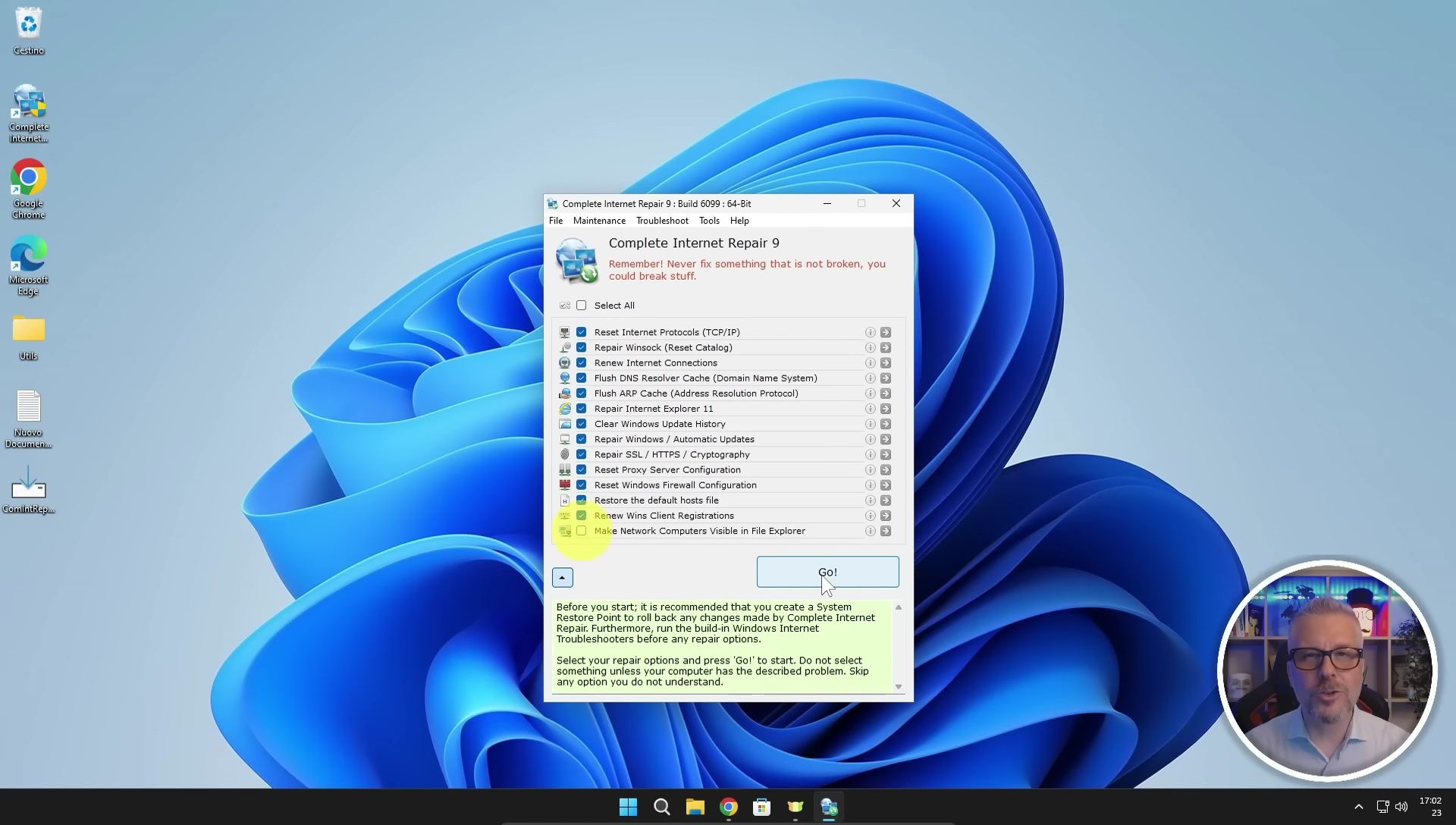Open File Explorer from the taskbar
Screen dimensions: 1456x825
pyautogui.click(x=695, y=807)
